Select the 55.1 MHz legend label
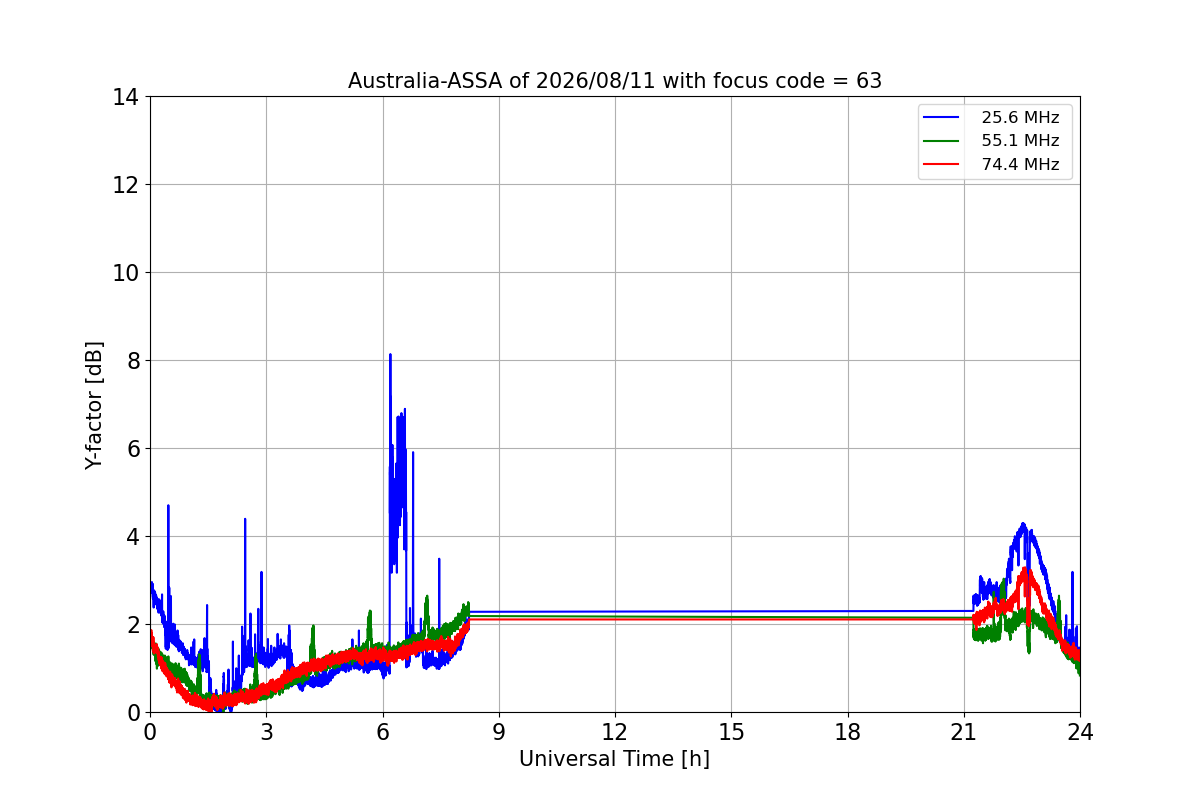This screenshot has width=1200, height=800. (1020, 141)
